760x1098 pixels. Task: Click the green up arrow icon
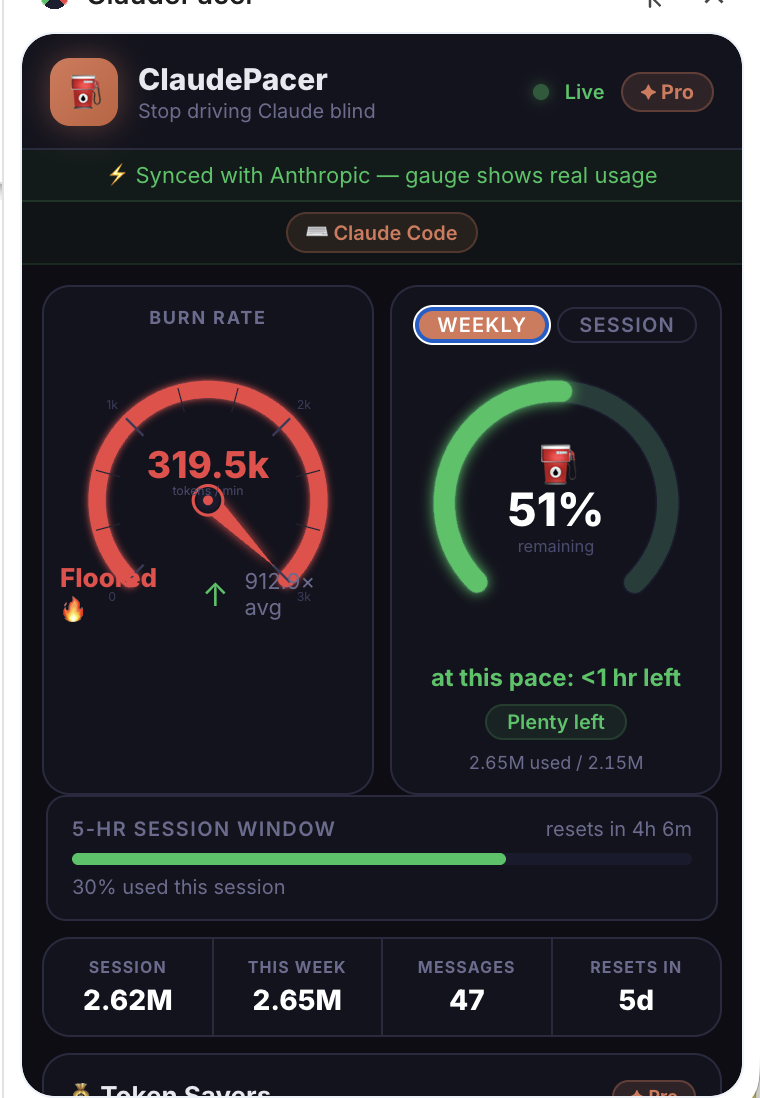click(215, 594)
